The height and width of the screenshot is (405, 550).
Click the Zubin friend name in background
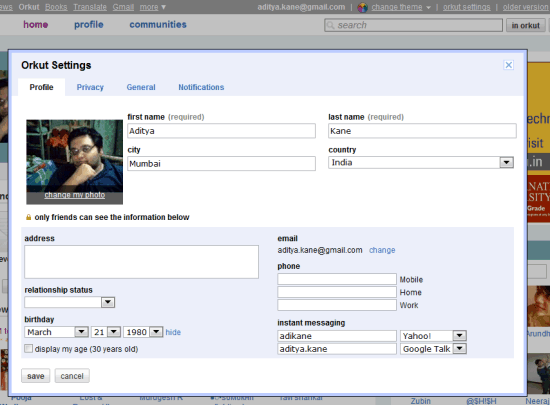(421, 401)
